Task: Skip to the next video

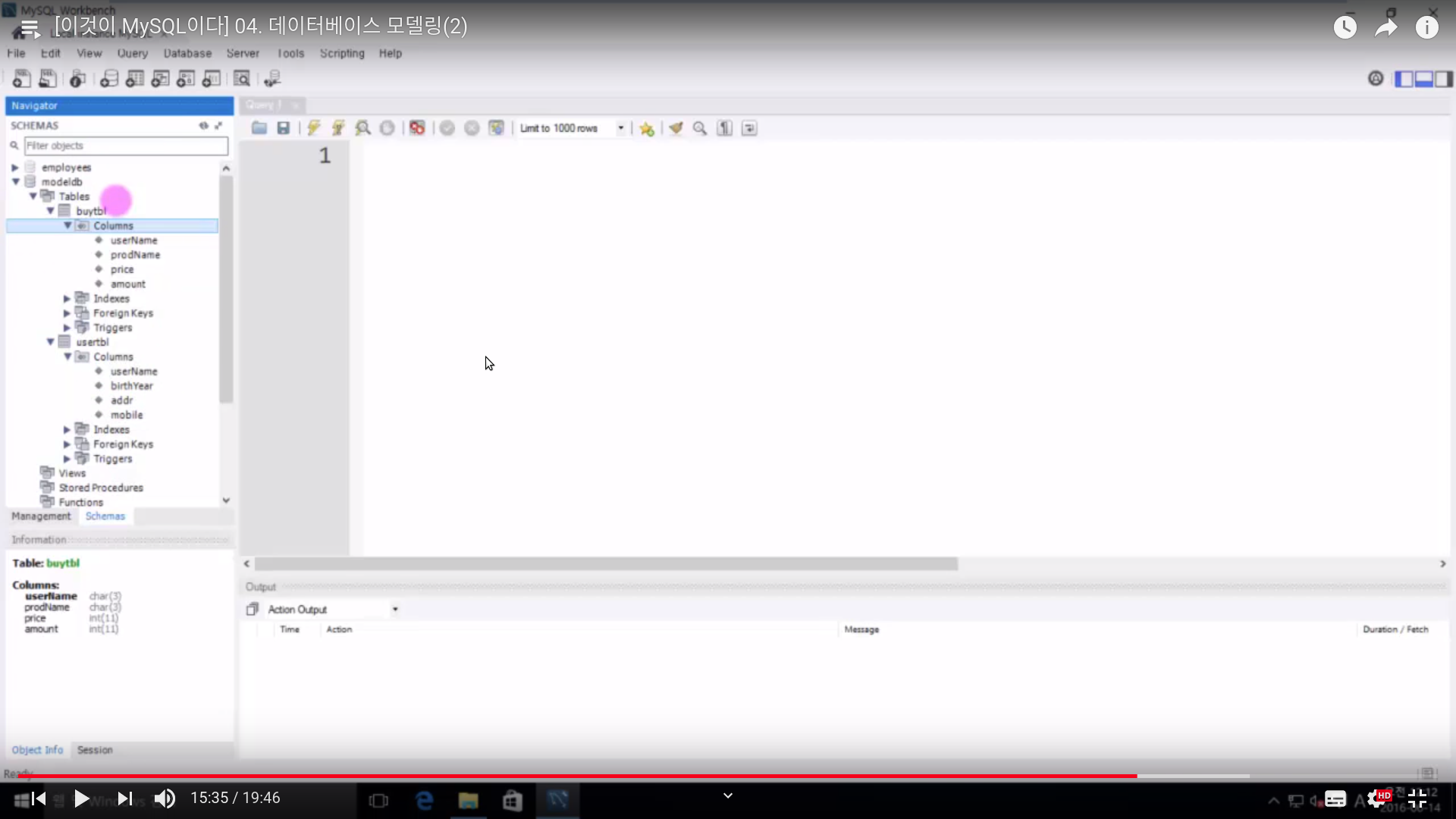Action: pyautogui.click(x=125, y=799)
